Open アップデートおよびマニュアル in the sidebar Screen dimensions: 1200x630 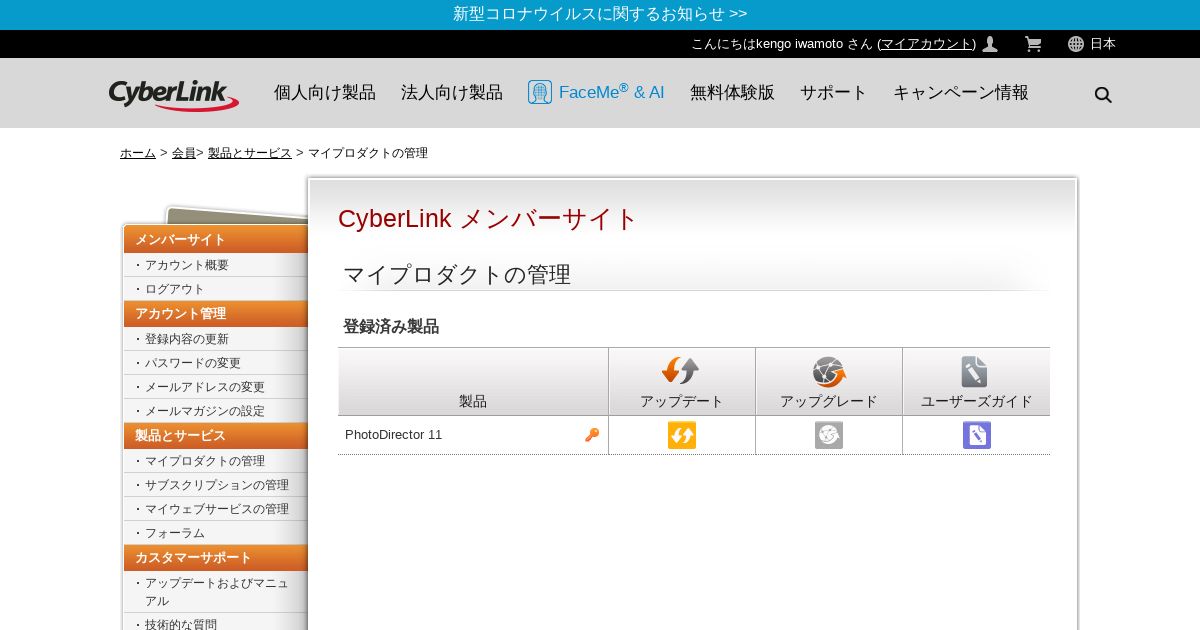216,592
